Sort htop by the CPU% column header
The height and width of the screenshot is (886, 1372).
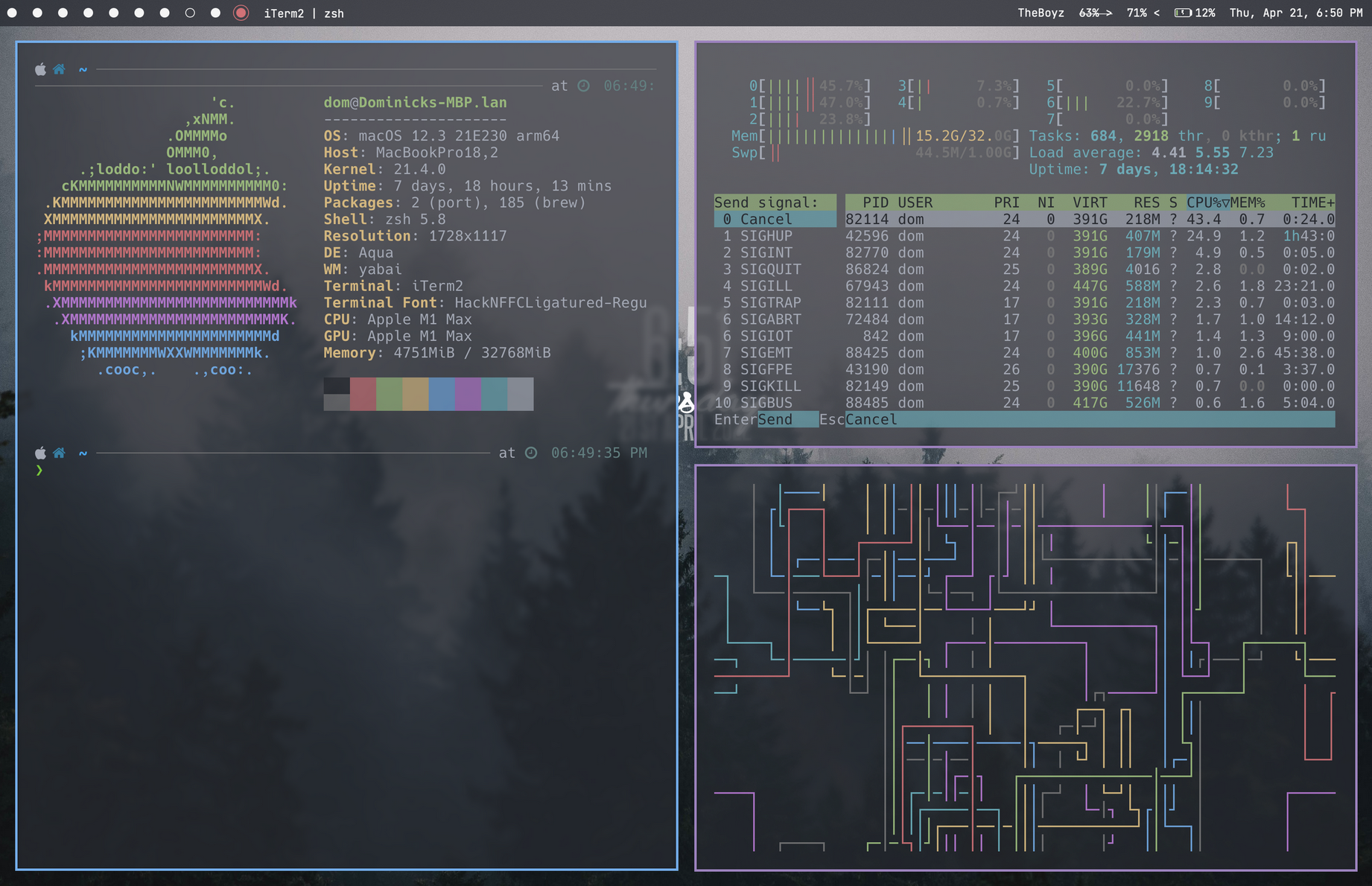1208,203
